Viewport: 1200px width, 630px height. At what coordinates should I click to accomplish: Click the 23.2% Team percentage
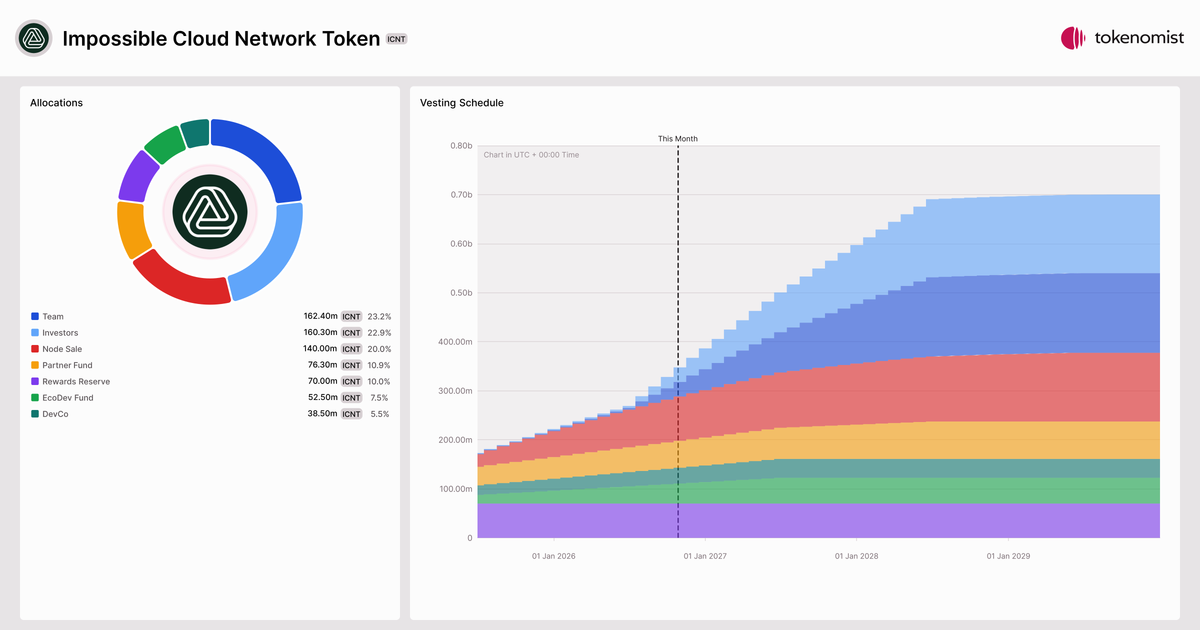click(x=379, y=316)
